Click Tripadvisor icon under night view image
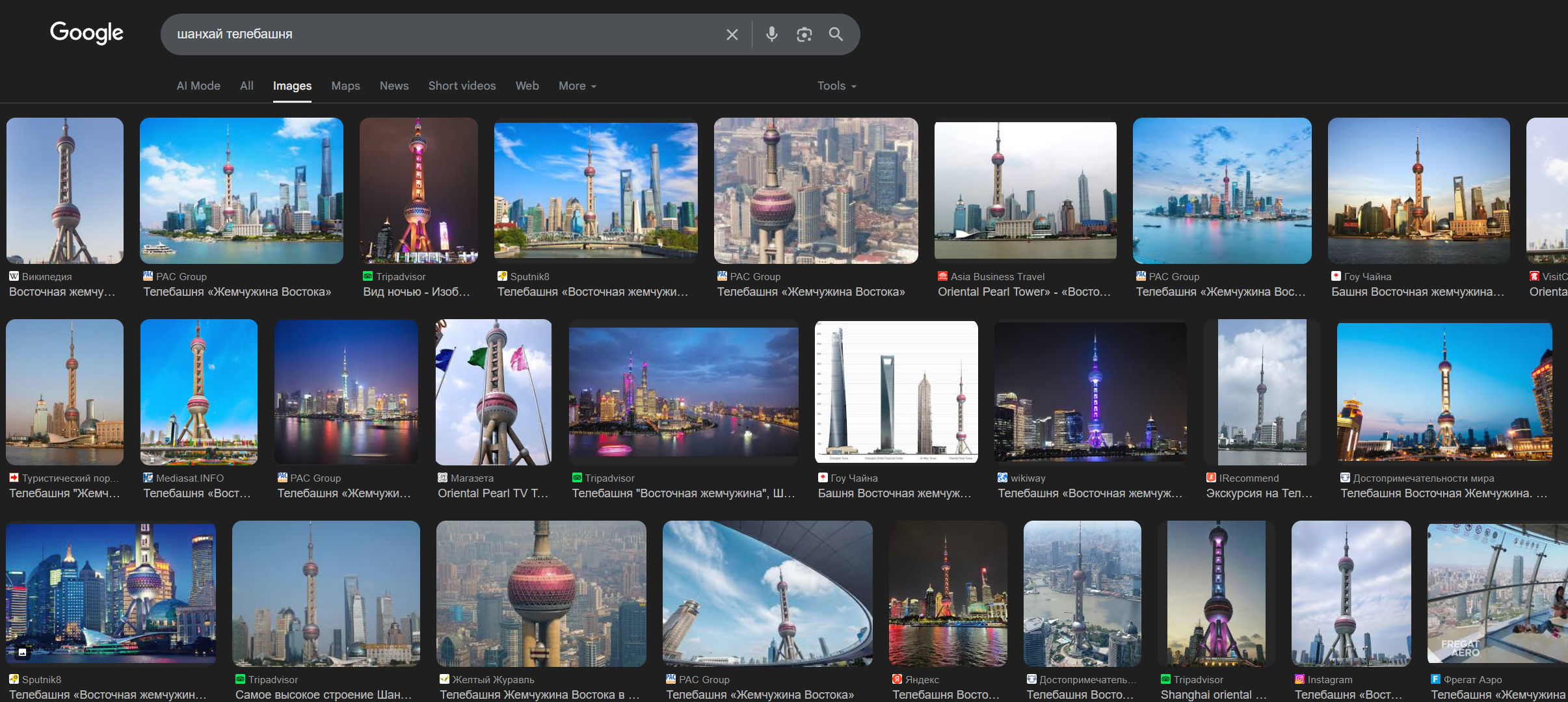Image resolution: width=1568 pixels, height=702 pixels. click(368, 276)
